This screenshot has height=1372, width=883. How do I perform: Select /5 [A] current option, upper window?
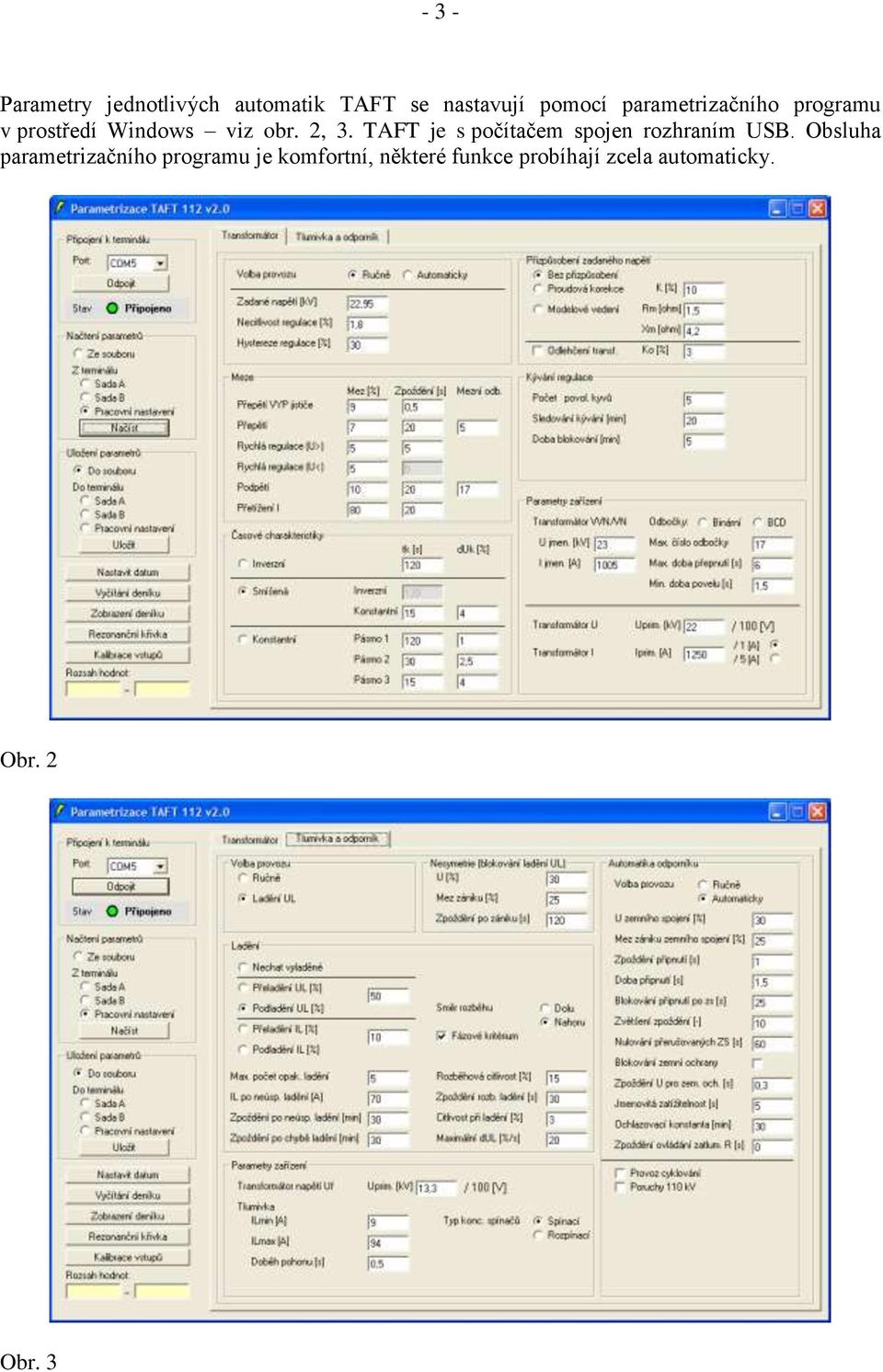[x=774, y=659]
